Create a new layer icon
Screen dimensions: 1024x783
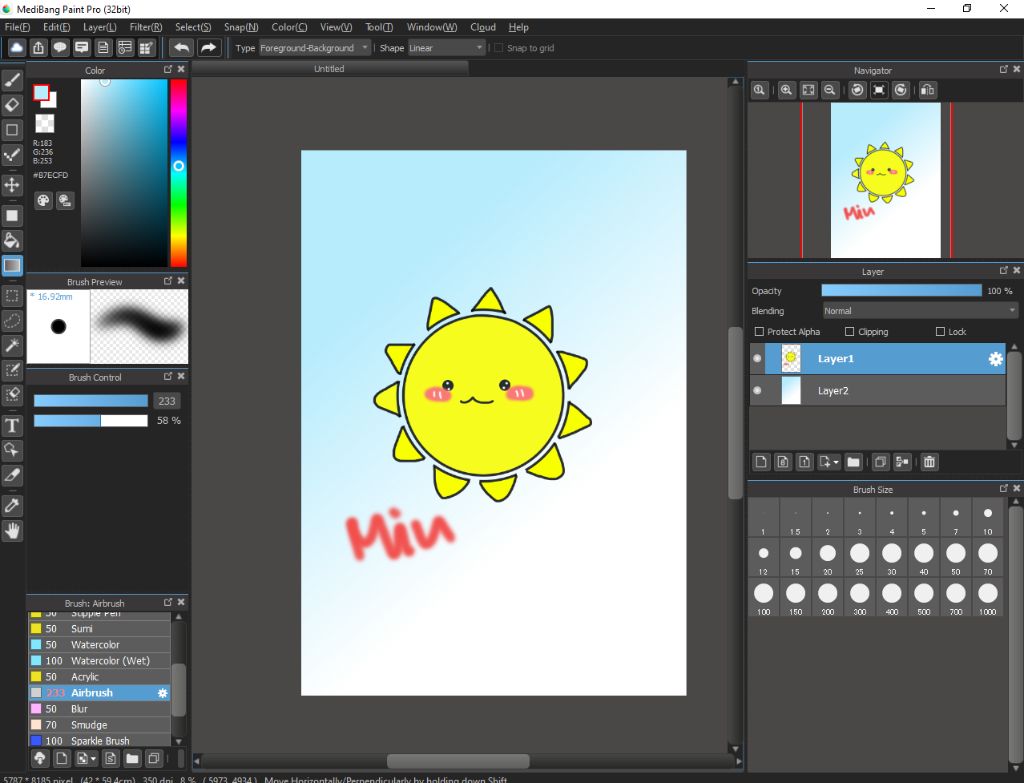coord(761,462)
